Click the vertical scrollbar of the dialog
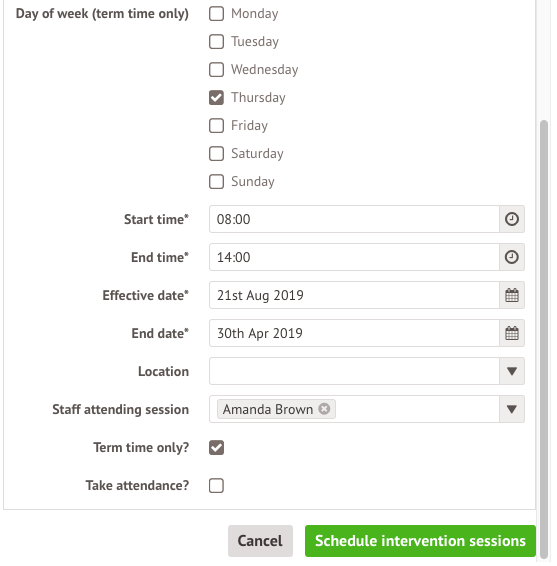The image size is (557, 566). pyautogui.click(x=544, y=339)
